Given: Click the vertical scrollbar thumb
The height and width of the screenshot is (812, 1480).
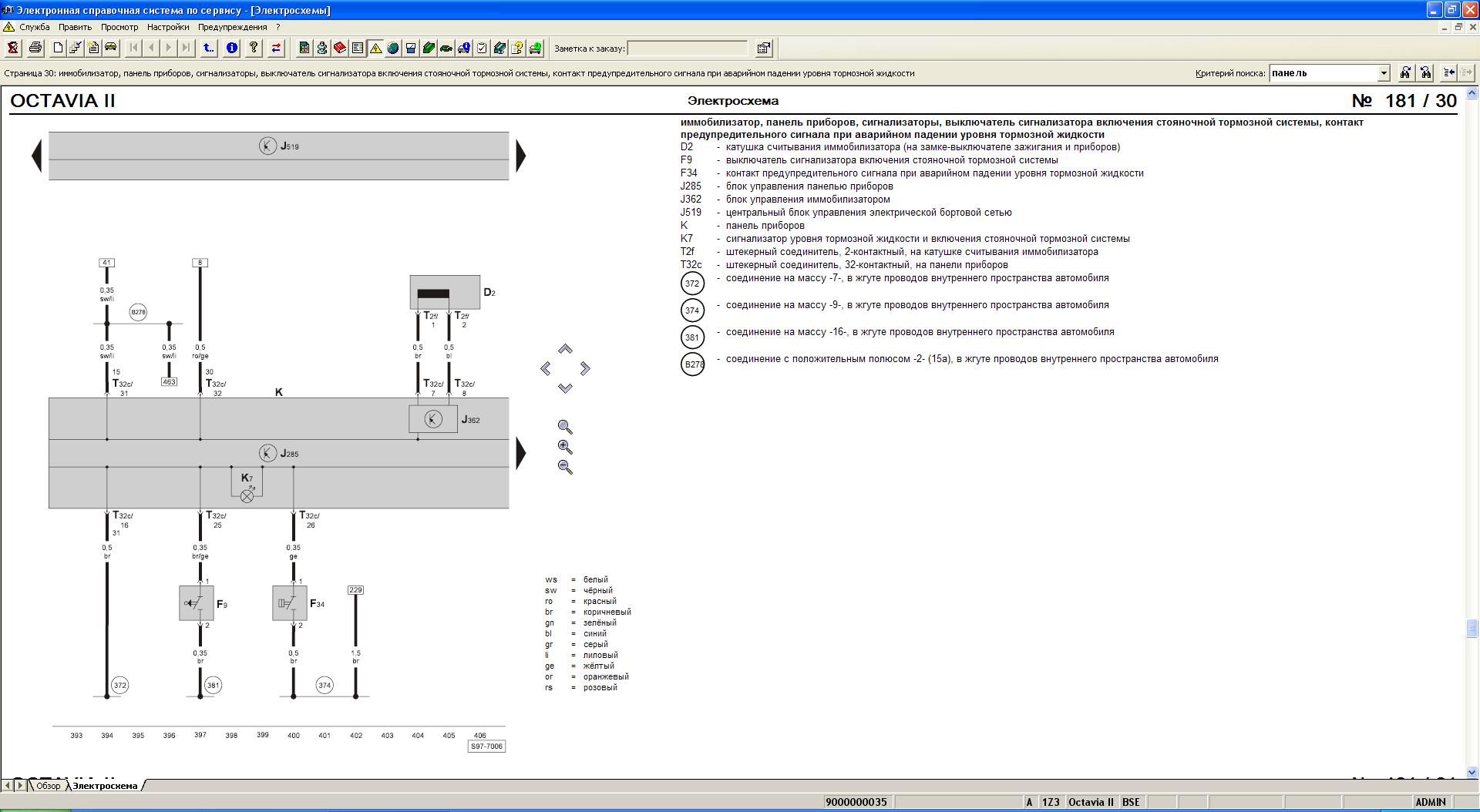Looking at the screenshot, I should tap(1472, 629).
